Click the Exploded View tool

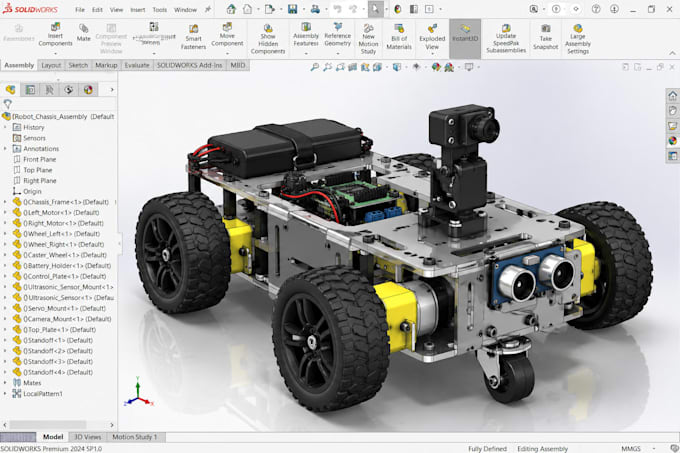432,37
